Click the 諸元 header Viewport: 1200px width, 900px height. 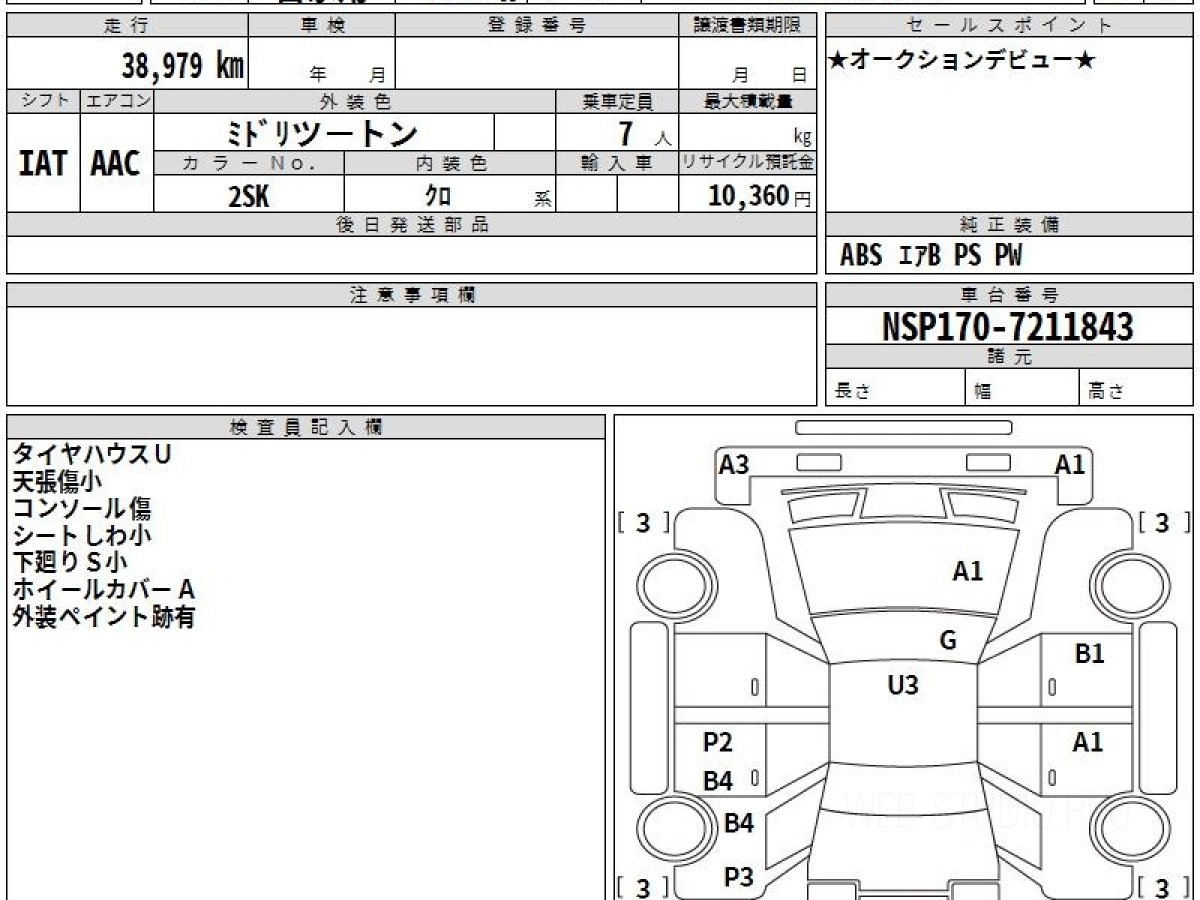pyautogui.click(x=1009, y=357)
